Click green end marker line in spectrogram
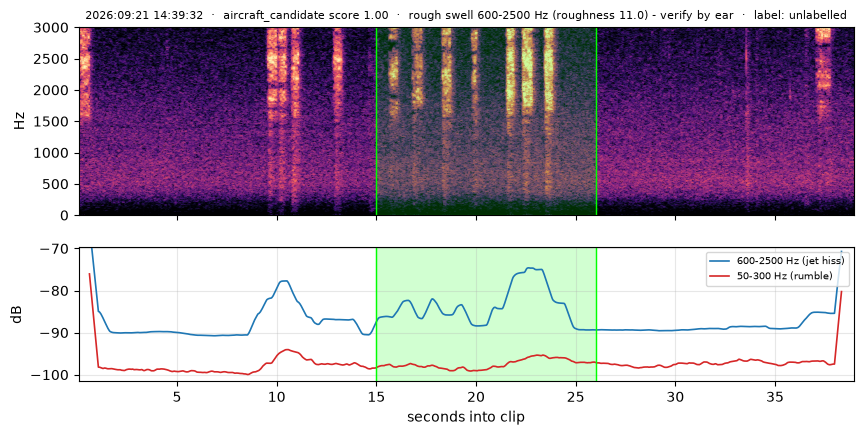 [x=597, y=121]
